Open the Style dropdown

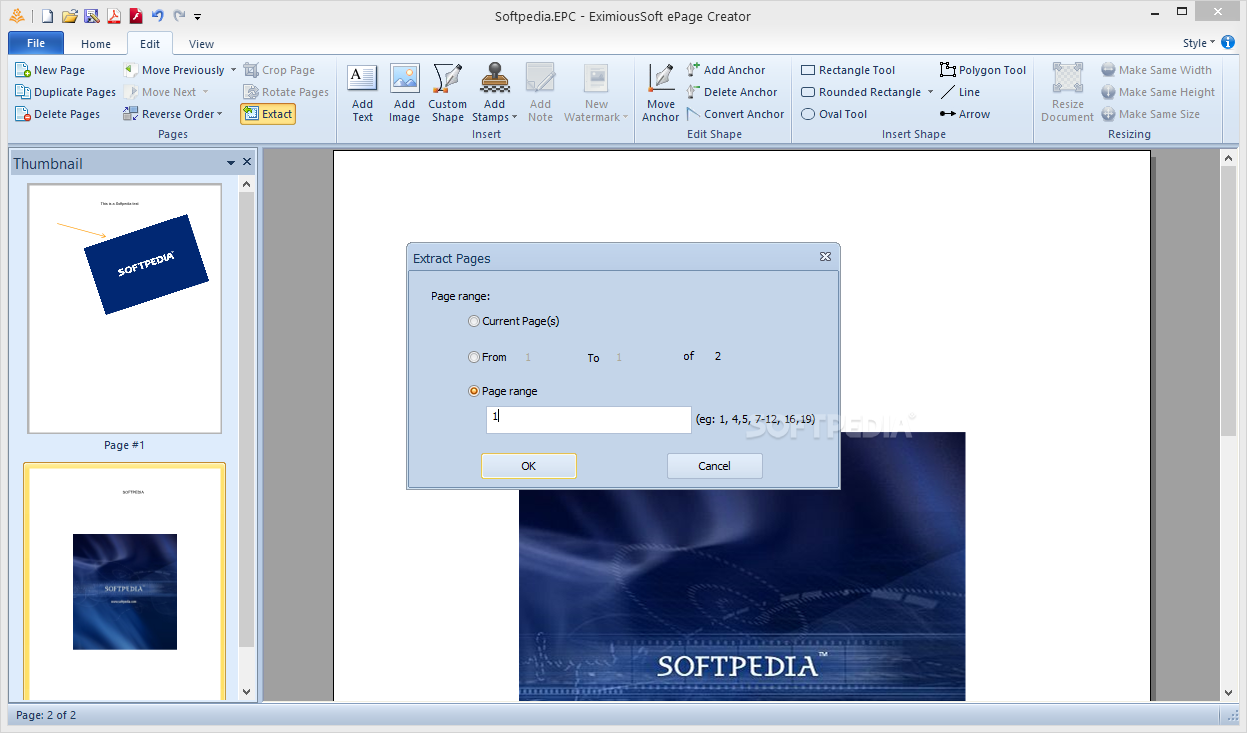[1199, 43]
